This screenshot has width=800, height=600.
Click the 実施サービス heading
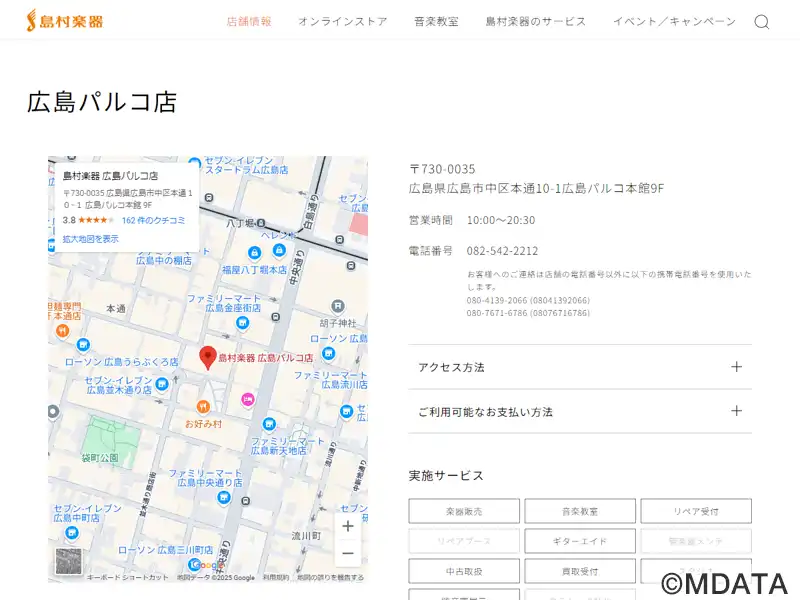tap(446, 476)
